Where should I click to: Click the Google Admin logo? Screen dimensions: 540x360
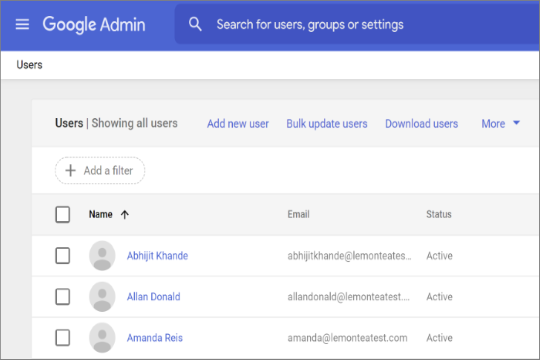click(94, 25)
